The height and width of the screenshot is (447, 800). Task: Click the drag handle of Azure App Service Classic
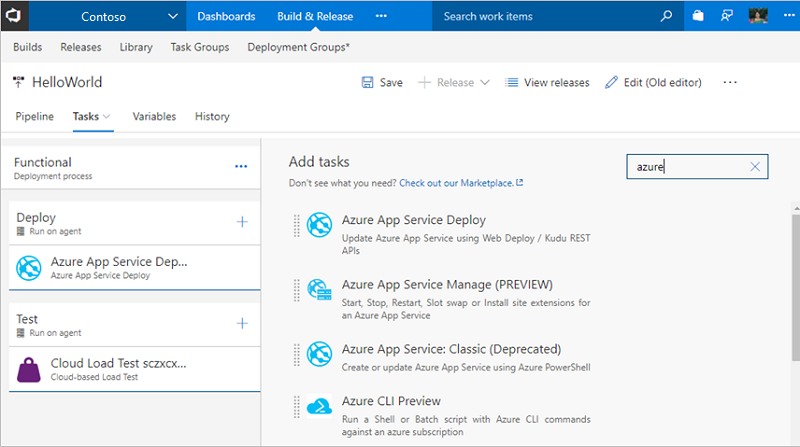click(x=296, y=354)
